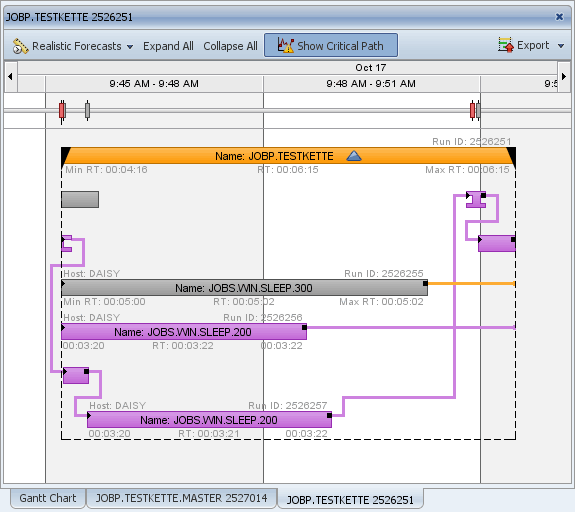This screenshot has height=512, width=575.
Task: Click the Oct 17 date header
Action: tap(370, 67)
